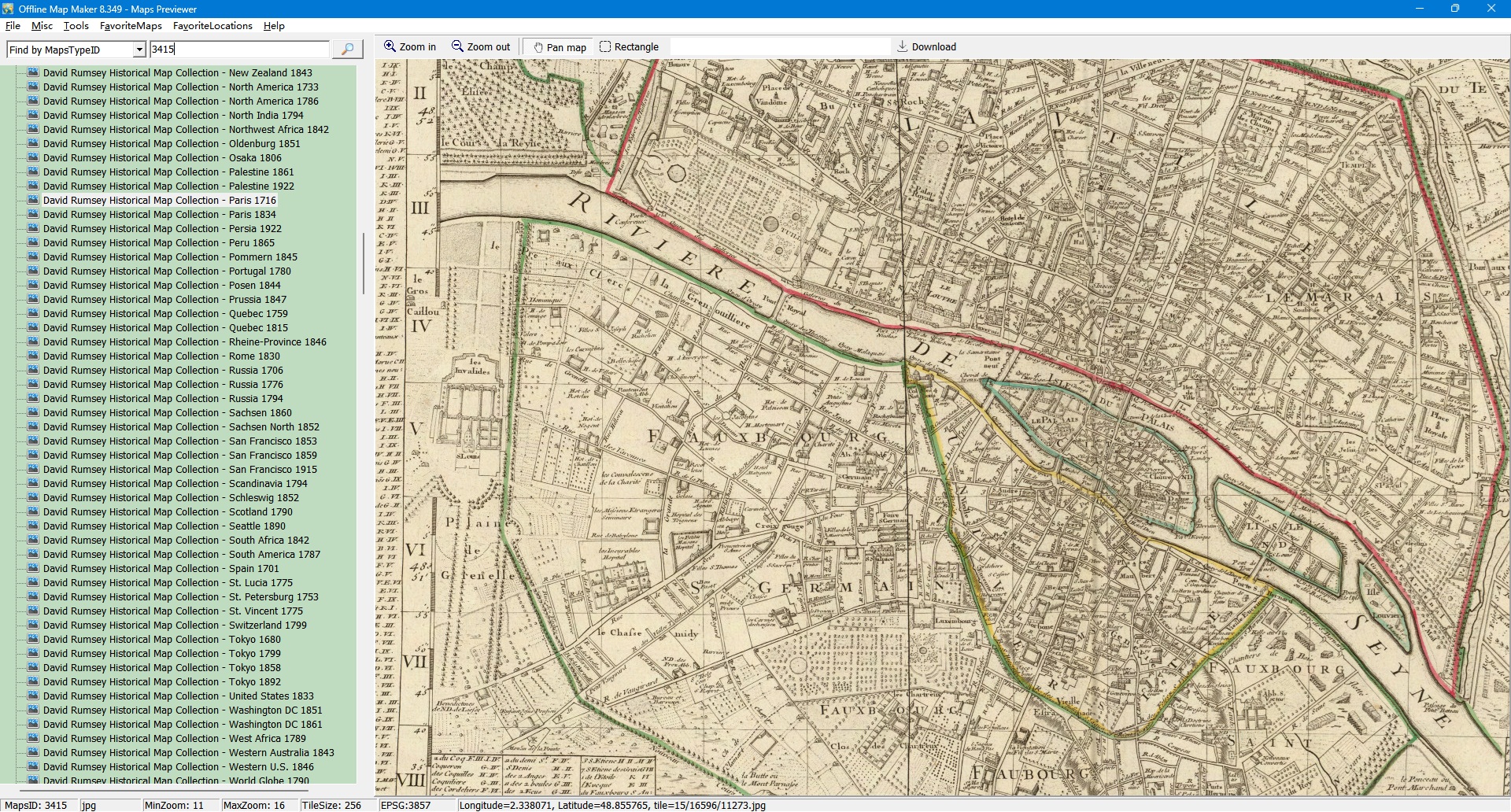This screenshot has width=1511, height=812.
Task: Toggle the Pan map mode
Action: pos(560,47)
